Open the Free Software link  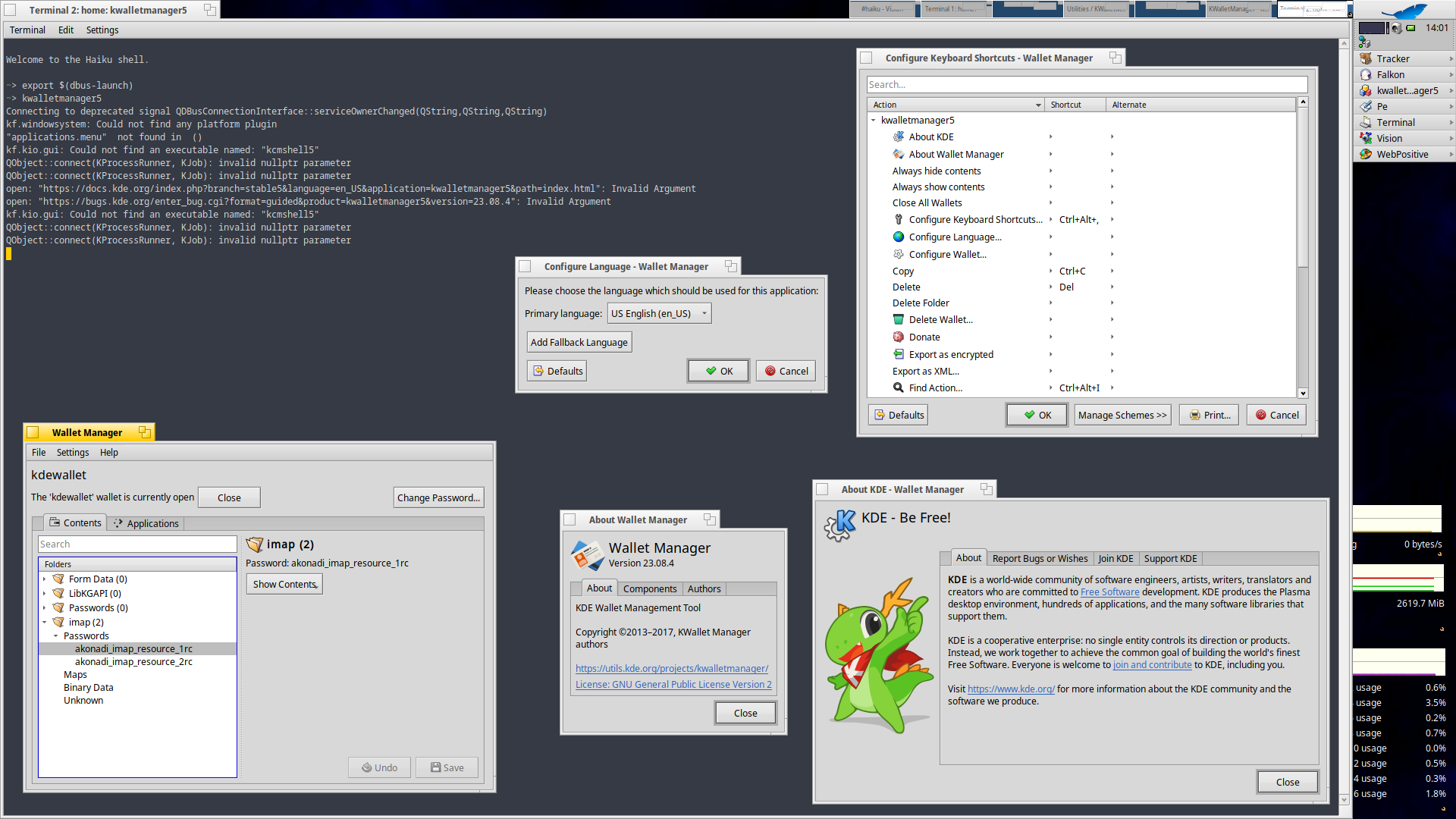pos(1109,592)
